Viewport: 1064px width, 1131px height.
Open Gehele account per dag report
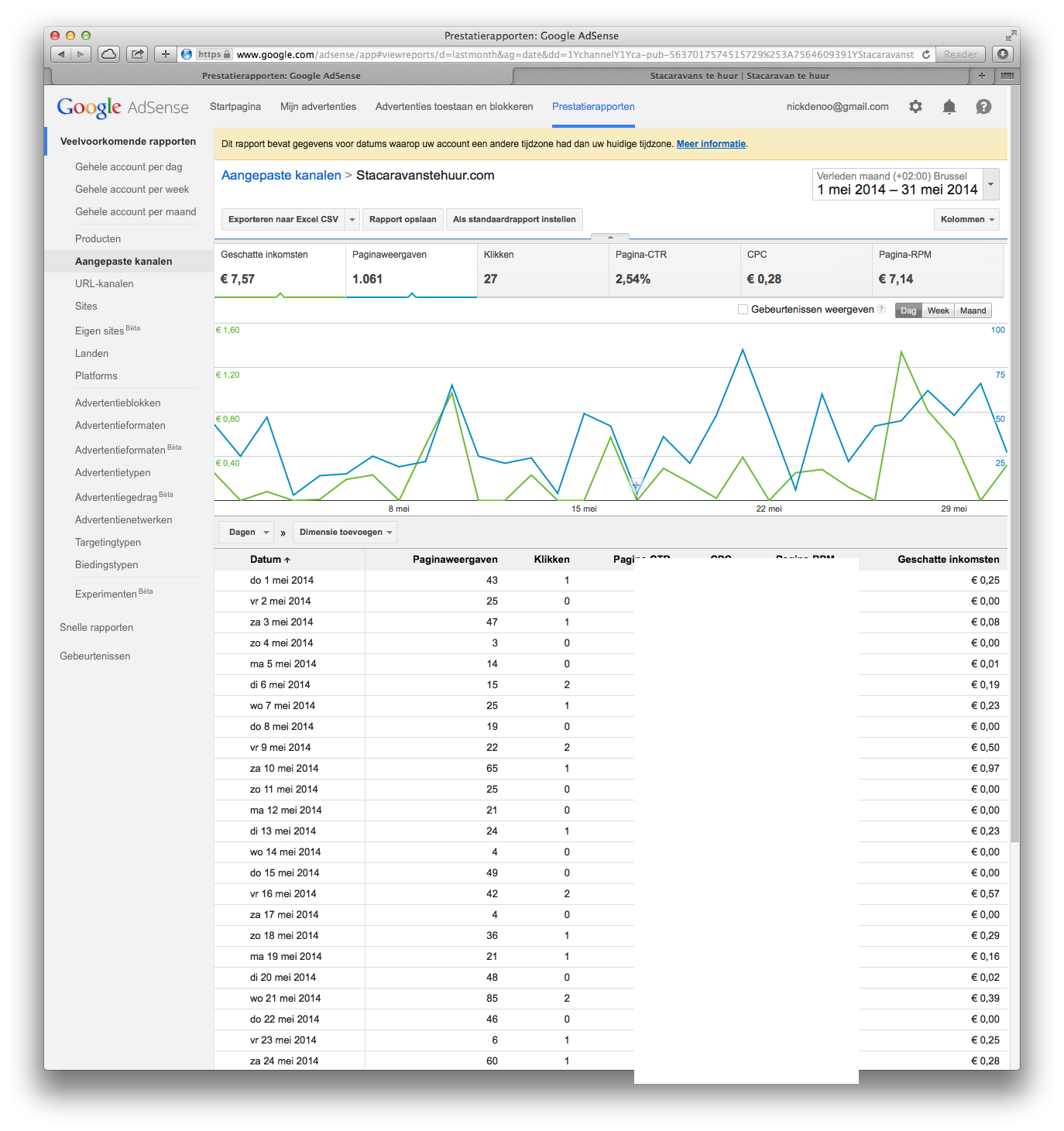coord(129,166)
